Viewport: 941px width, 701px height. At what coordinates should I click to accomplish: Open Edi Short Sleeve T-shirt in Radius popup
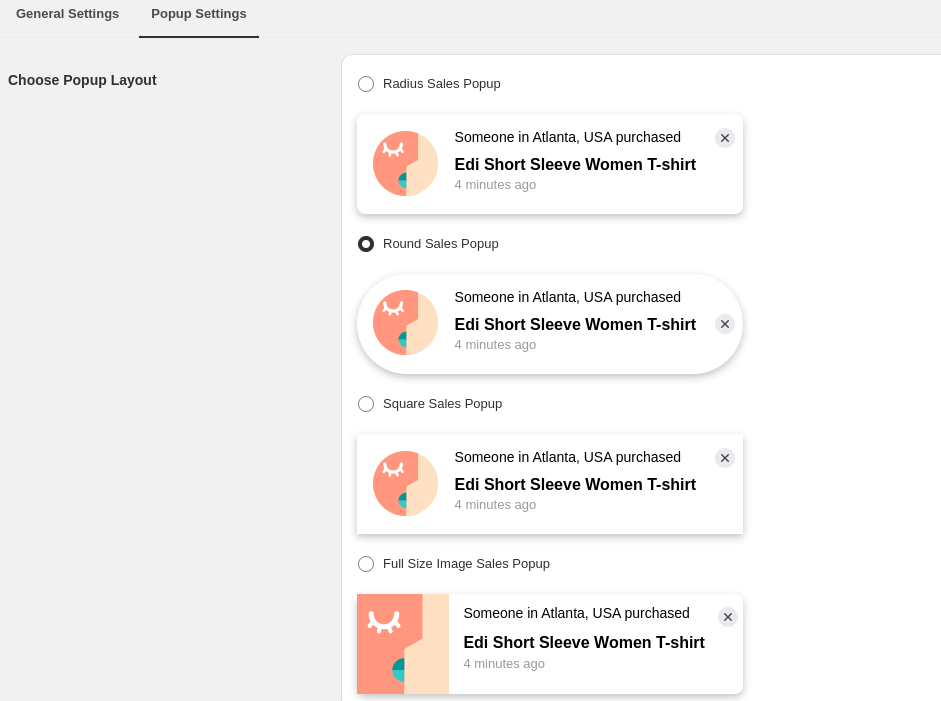coord(575,164)
